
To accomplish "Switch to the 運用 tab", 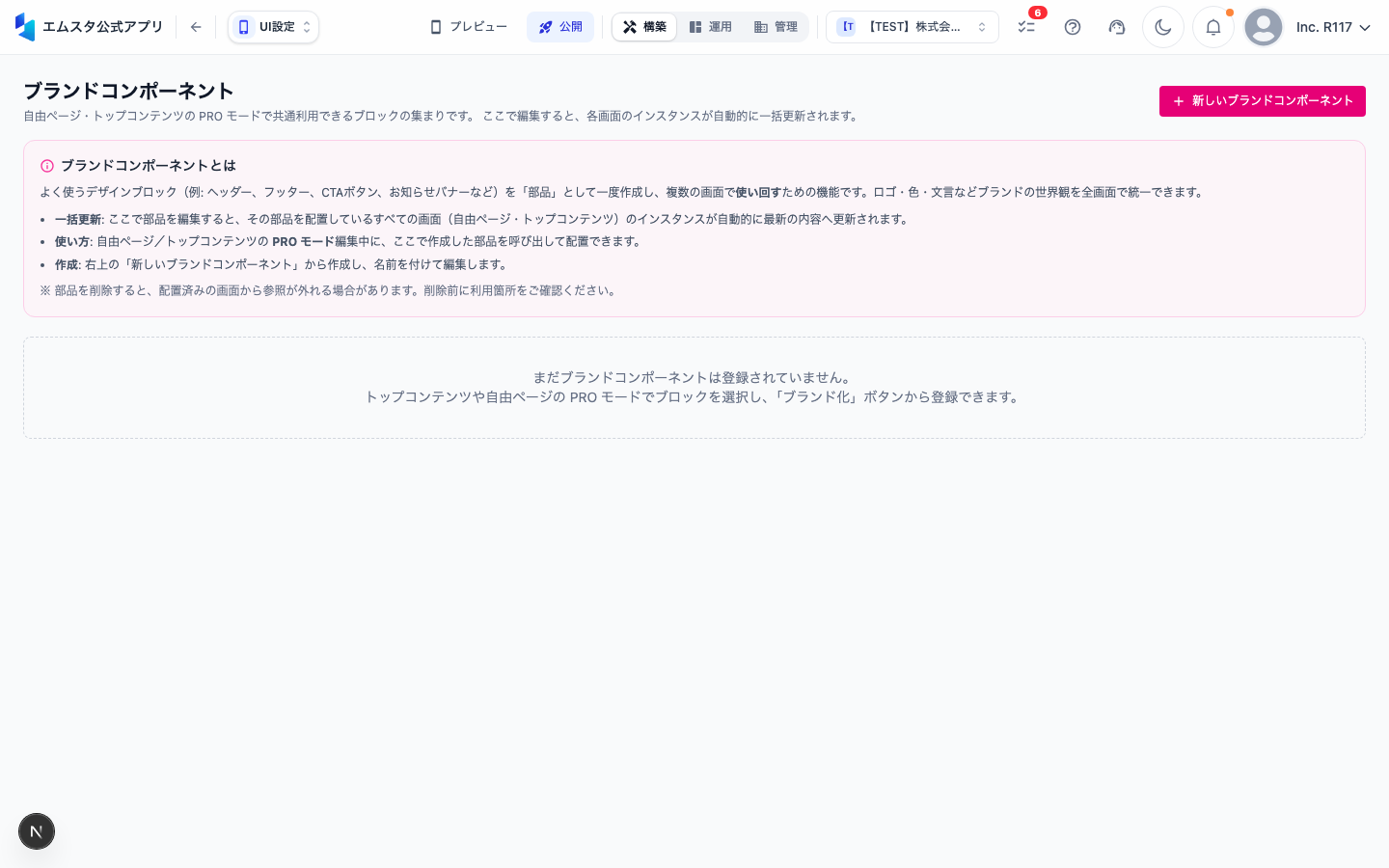I will tap(710, 27).
